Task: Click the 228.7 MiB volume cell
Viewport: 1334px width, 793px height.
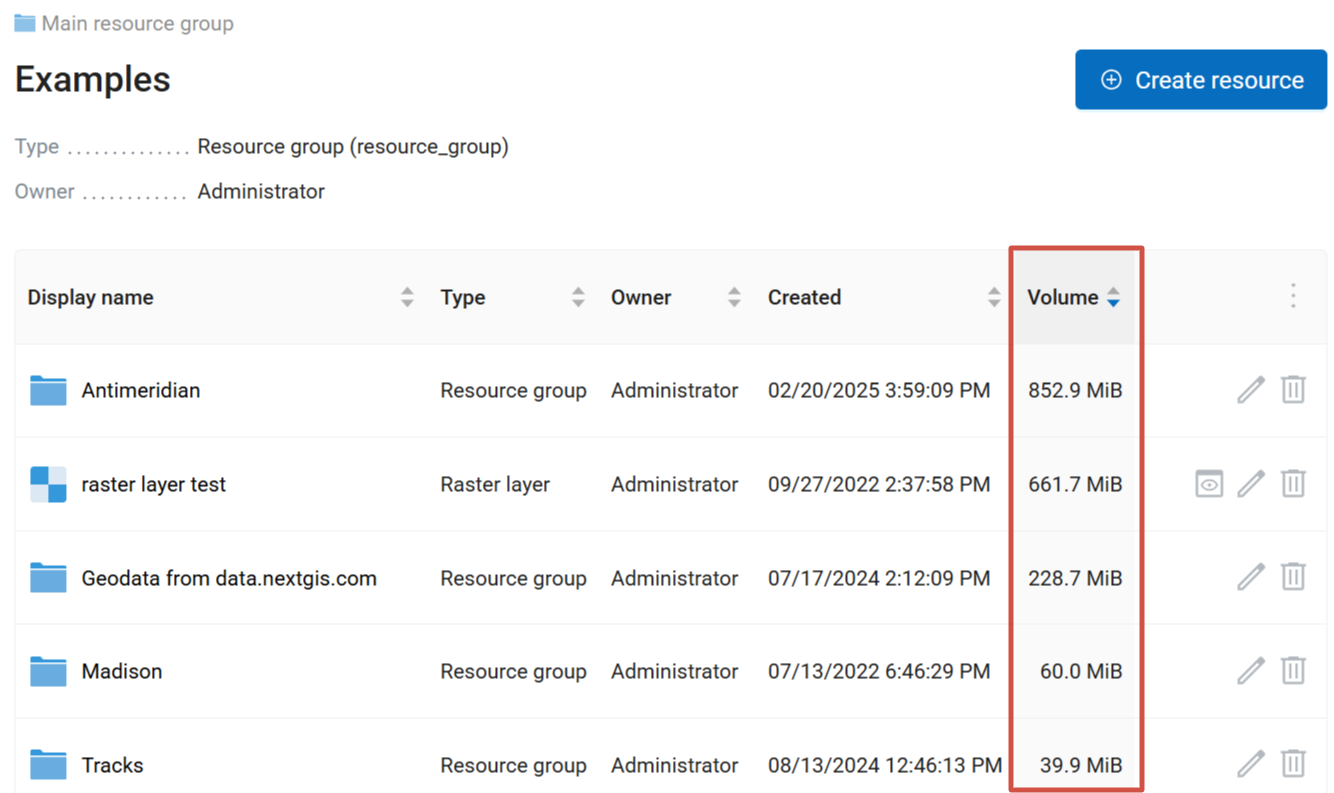Action: pyautogui.click(x=1075, y=578)
